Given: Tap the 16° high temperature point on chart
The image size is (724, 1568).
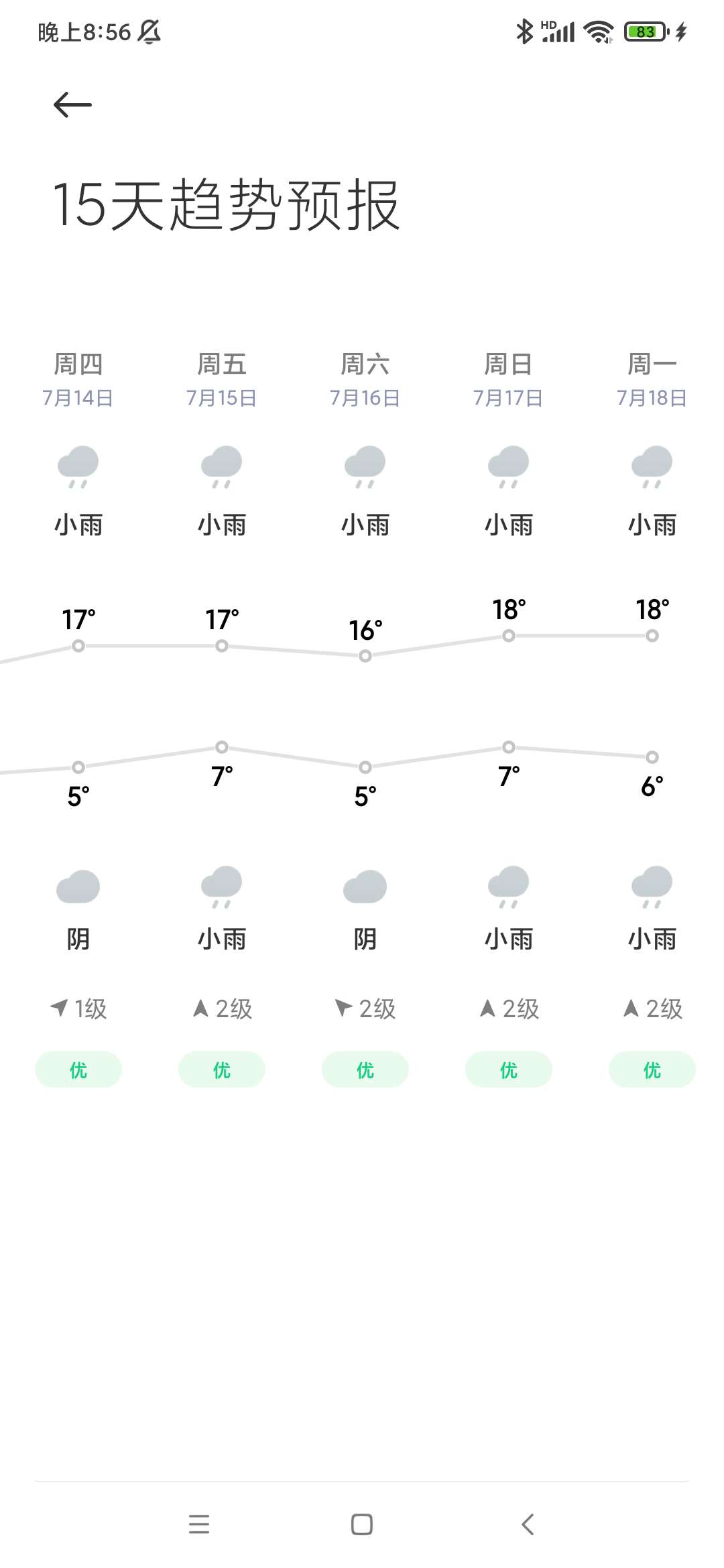Looking at the screenshot, I should coord(365,656).
